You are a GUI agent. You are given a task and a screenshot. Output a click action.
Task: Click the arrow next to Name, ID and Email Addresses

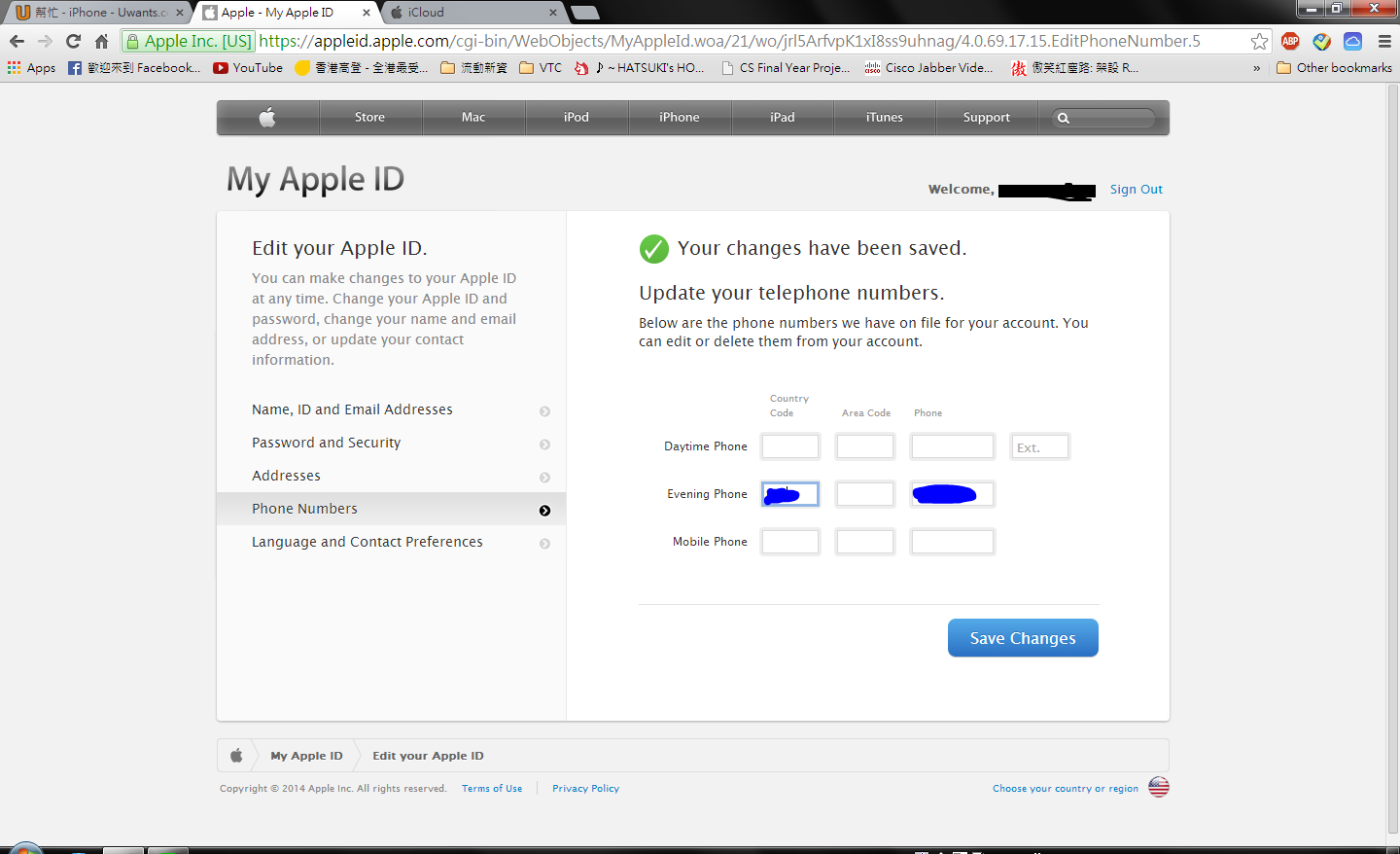[544, 411]
